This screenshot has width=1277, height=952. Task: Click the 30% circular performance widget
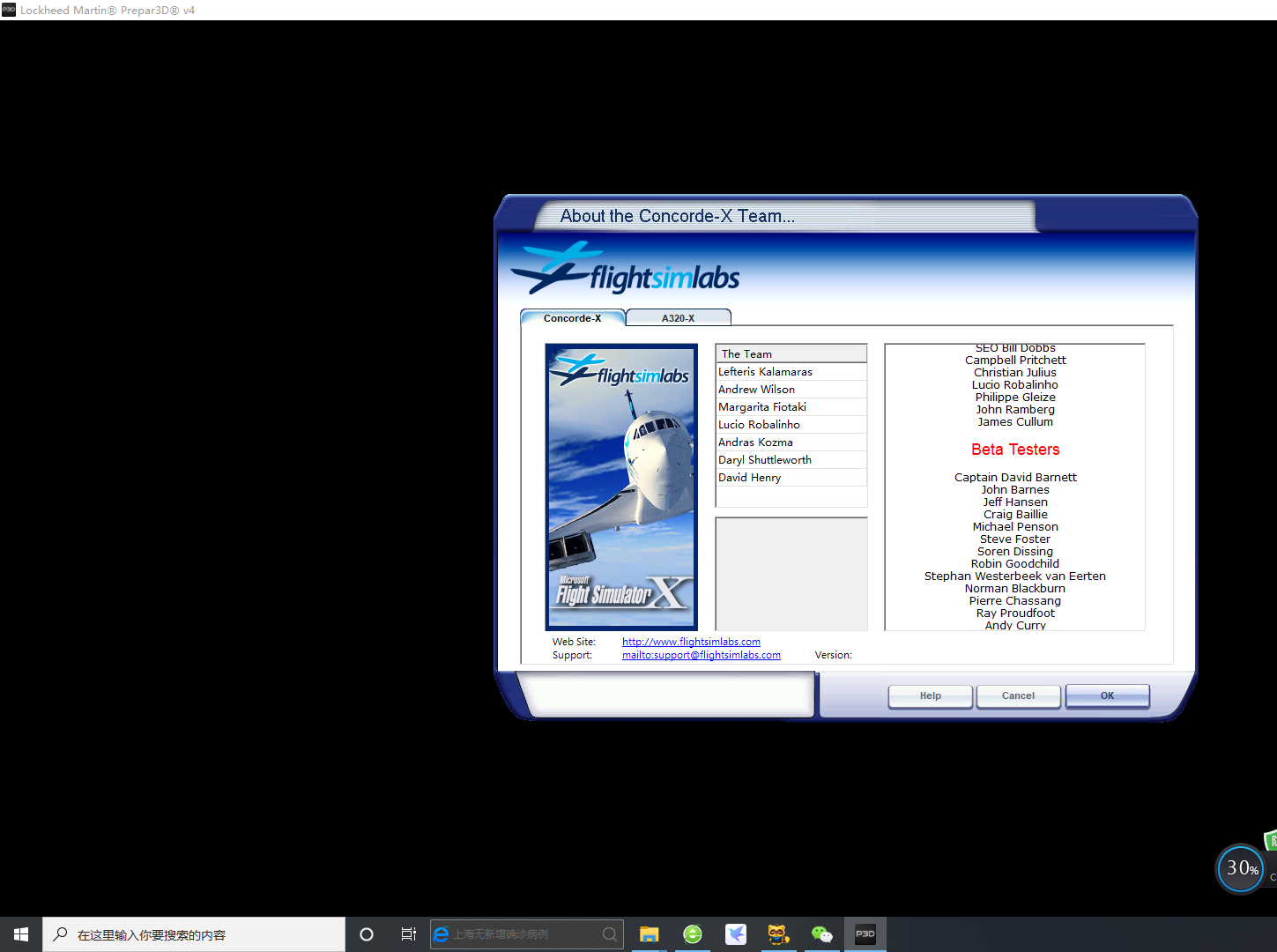pos(1241,868)
